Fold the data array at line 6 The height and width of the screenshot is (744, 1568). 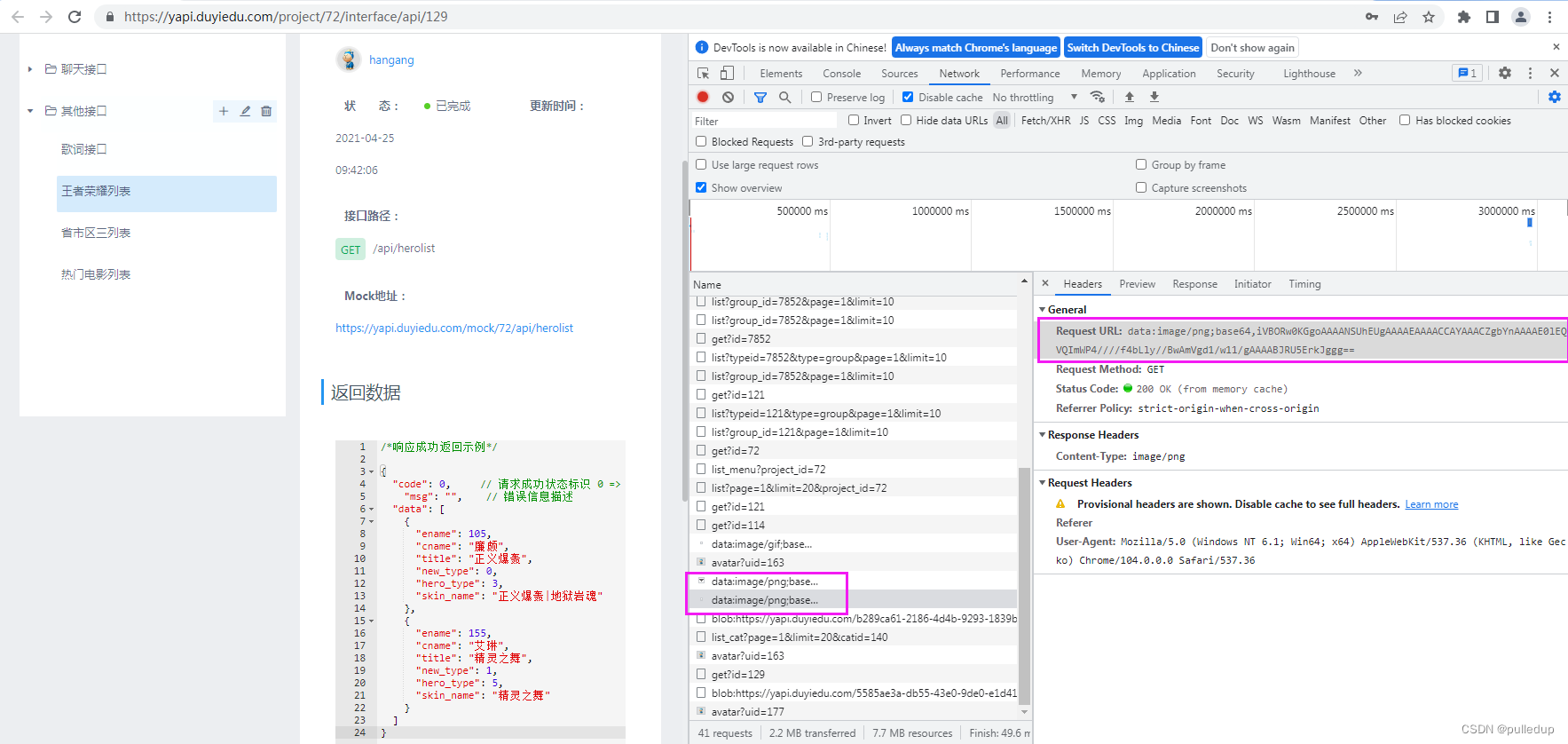click(x=372, y=509)
